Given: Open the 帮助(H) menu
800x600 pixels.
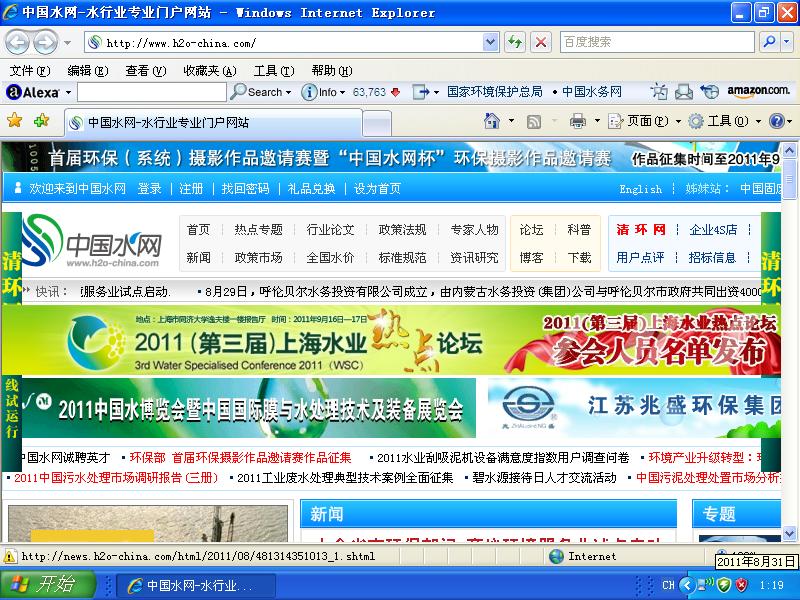Looking at the screenshot, I should point(332,70).
